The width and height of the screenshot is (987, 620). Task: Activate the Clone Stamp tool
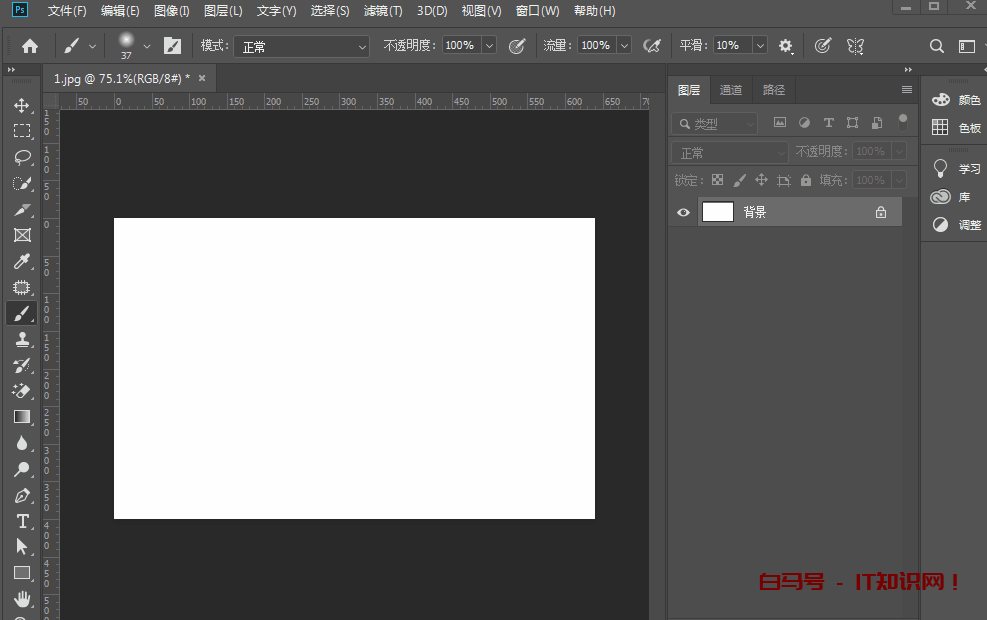click(x=21, y=339)
